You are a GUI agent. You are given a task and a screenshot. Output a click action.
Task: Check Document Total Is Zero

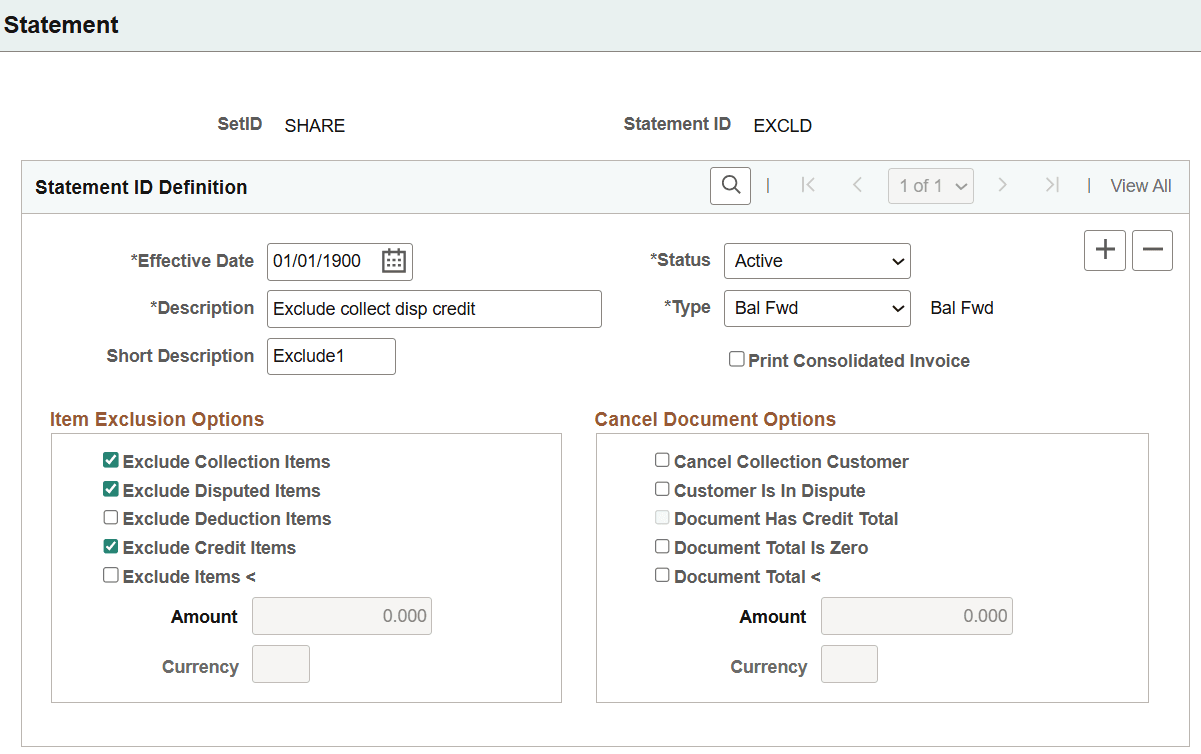pos(662,547)
